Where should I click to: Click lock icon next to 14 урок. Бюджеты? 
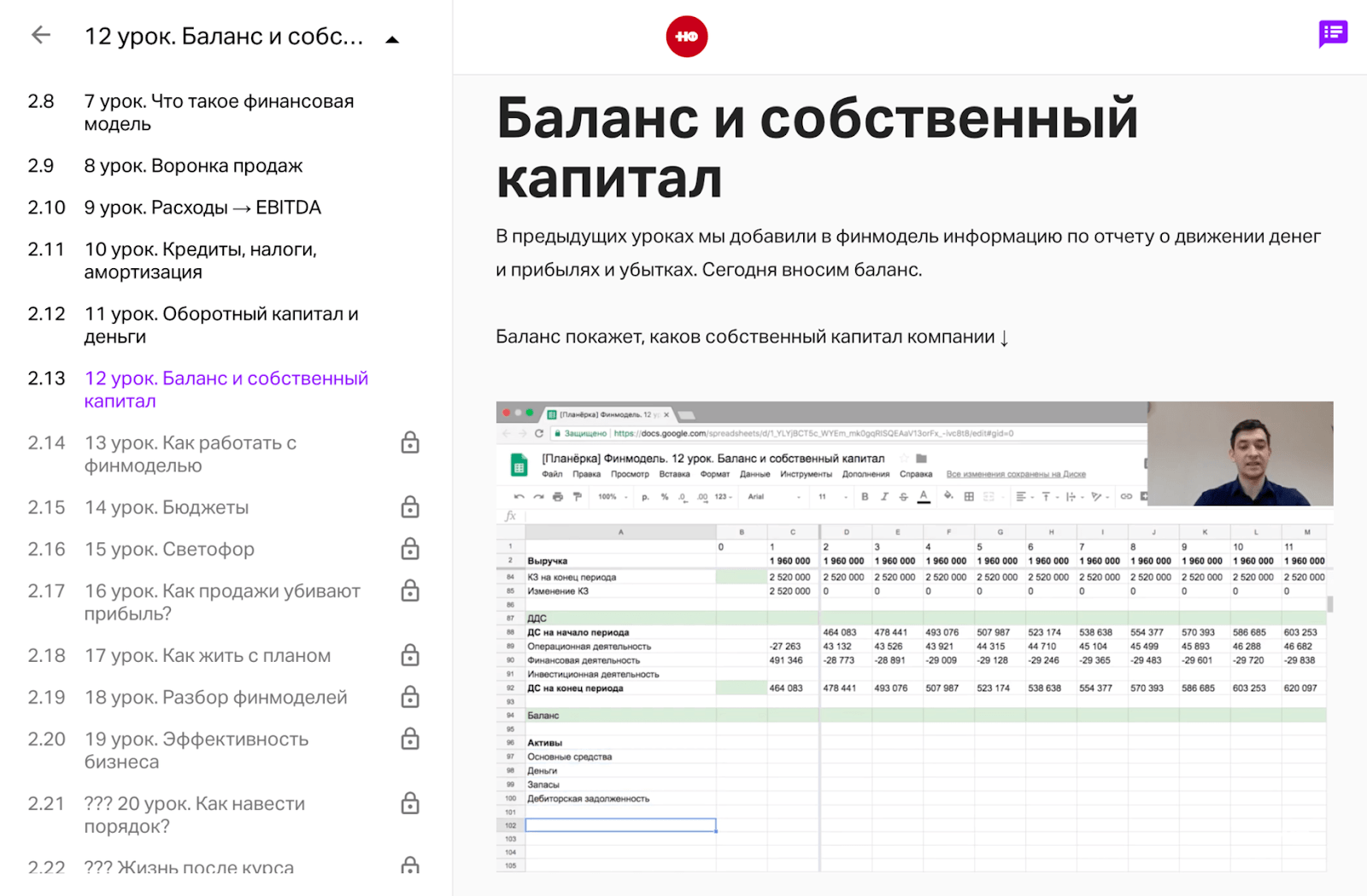(410, 507)
